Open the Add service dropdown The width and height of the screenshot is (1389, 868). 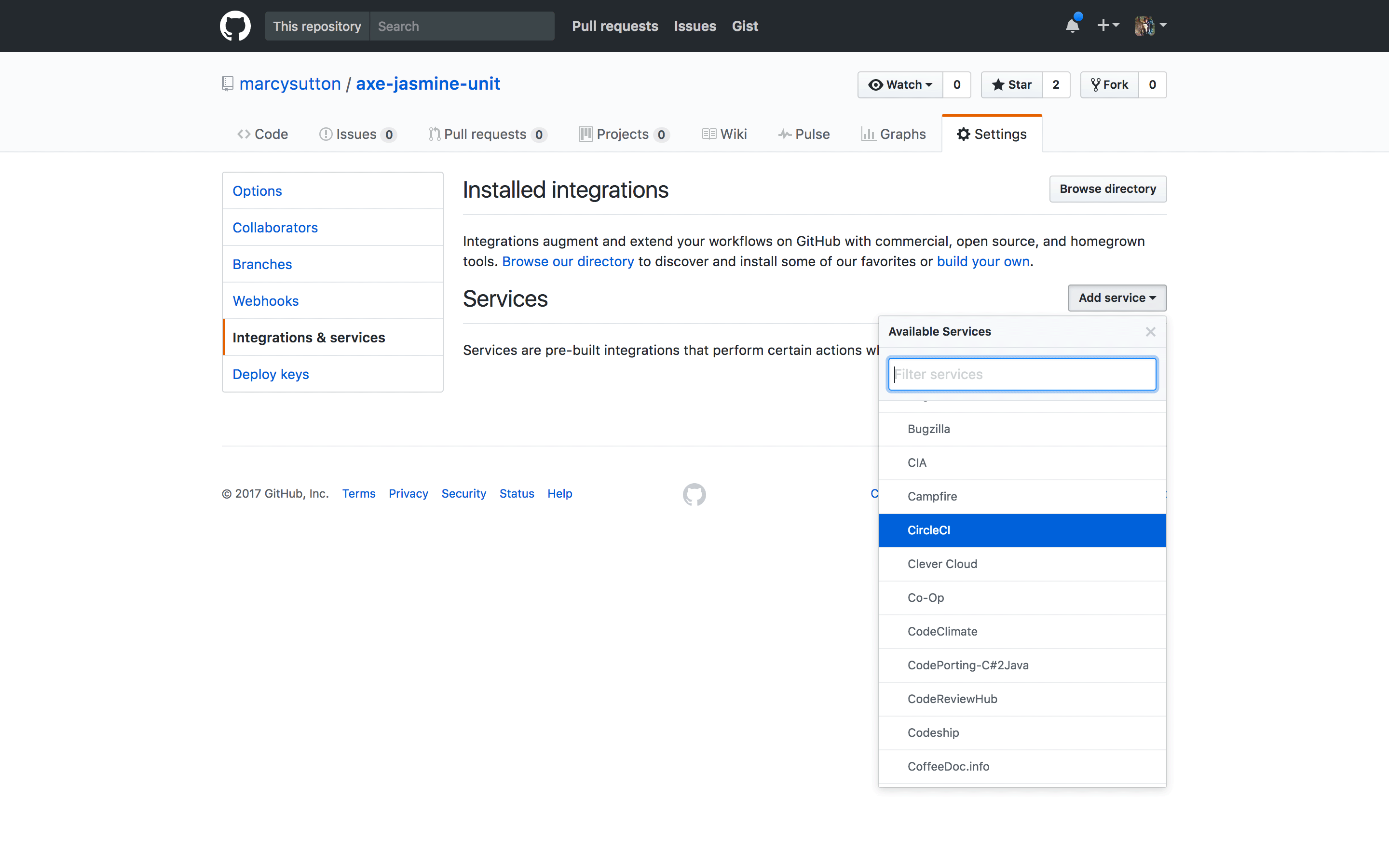(x=1116, y=298)
